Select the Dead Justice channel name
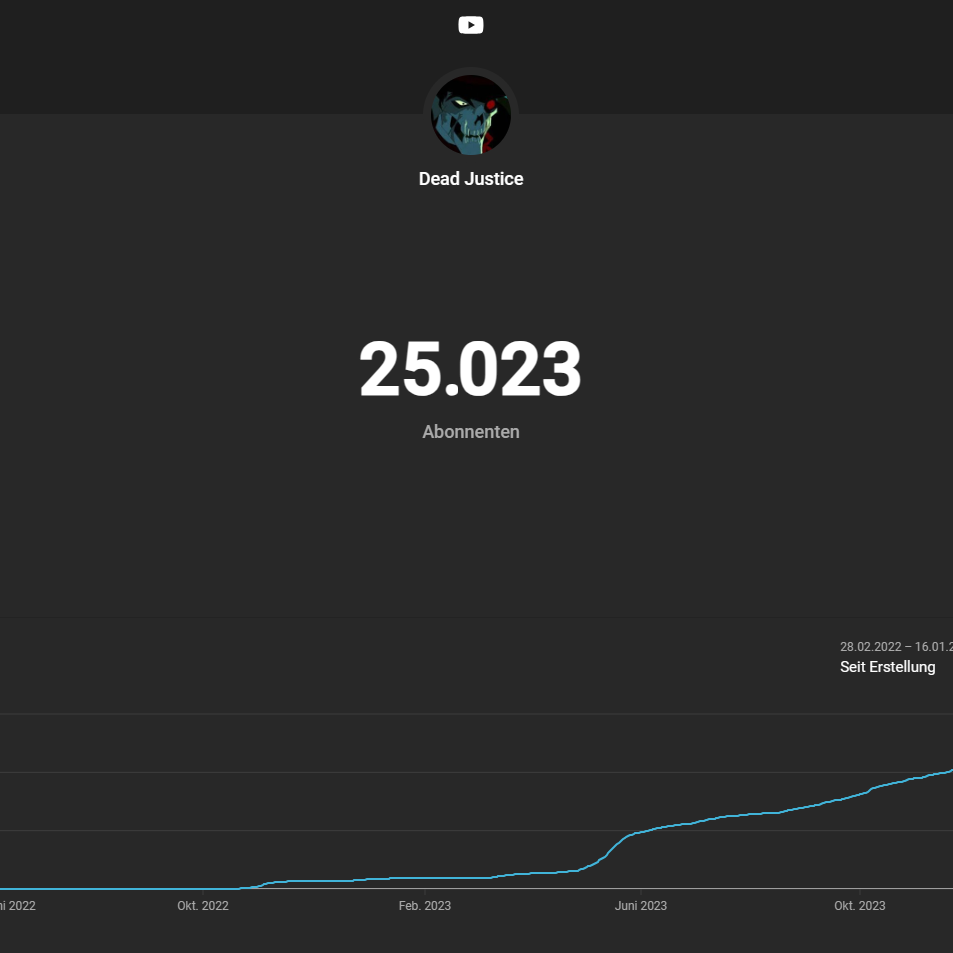This screenshot has width=953, height=953. pyautogui.click(x=470, y=179)
